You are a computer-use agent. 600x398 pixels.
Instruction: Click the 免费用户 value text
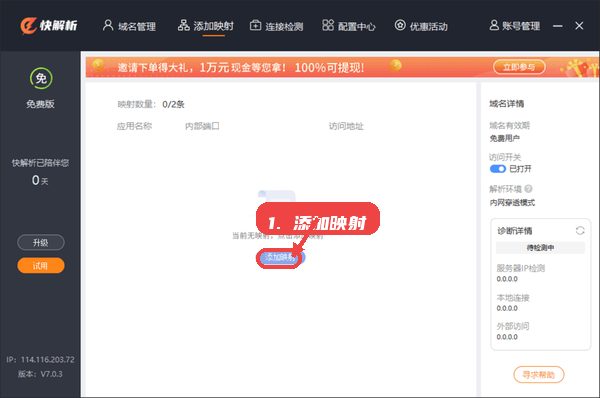point(504,138)
